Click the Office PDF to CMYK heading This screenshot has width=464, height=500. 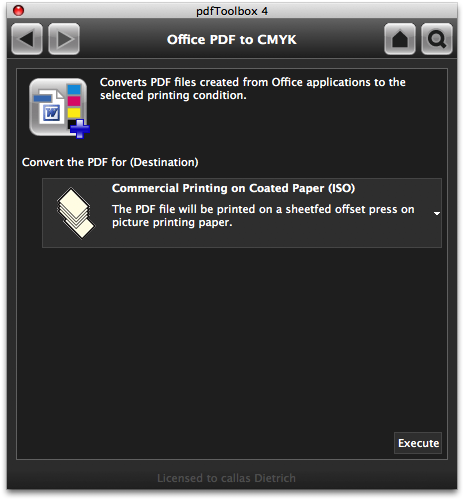[x=232, y=40]
